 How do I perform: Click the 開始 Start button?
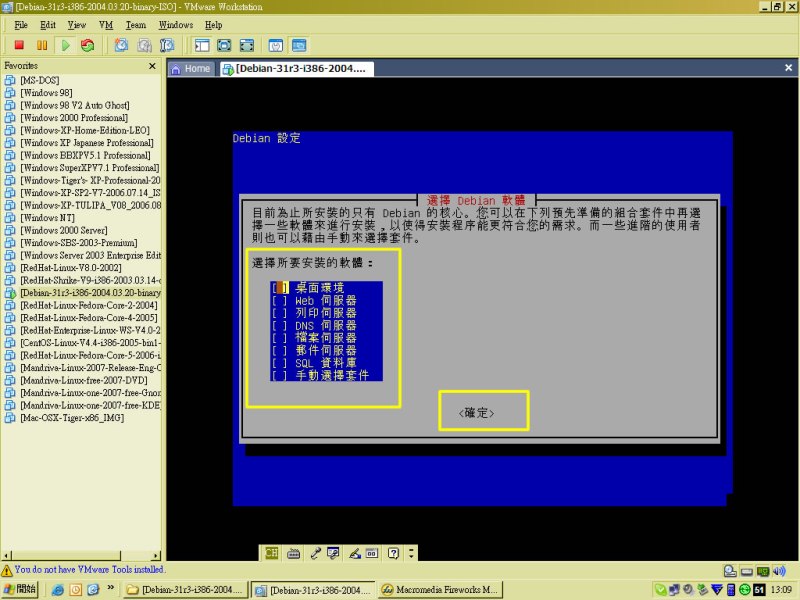20,589
